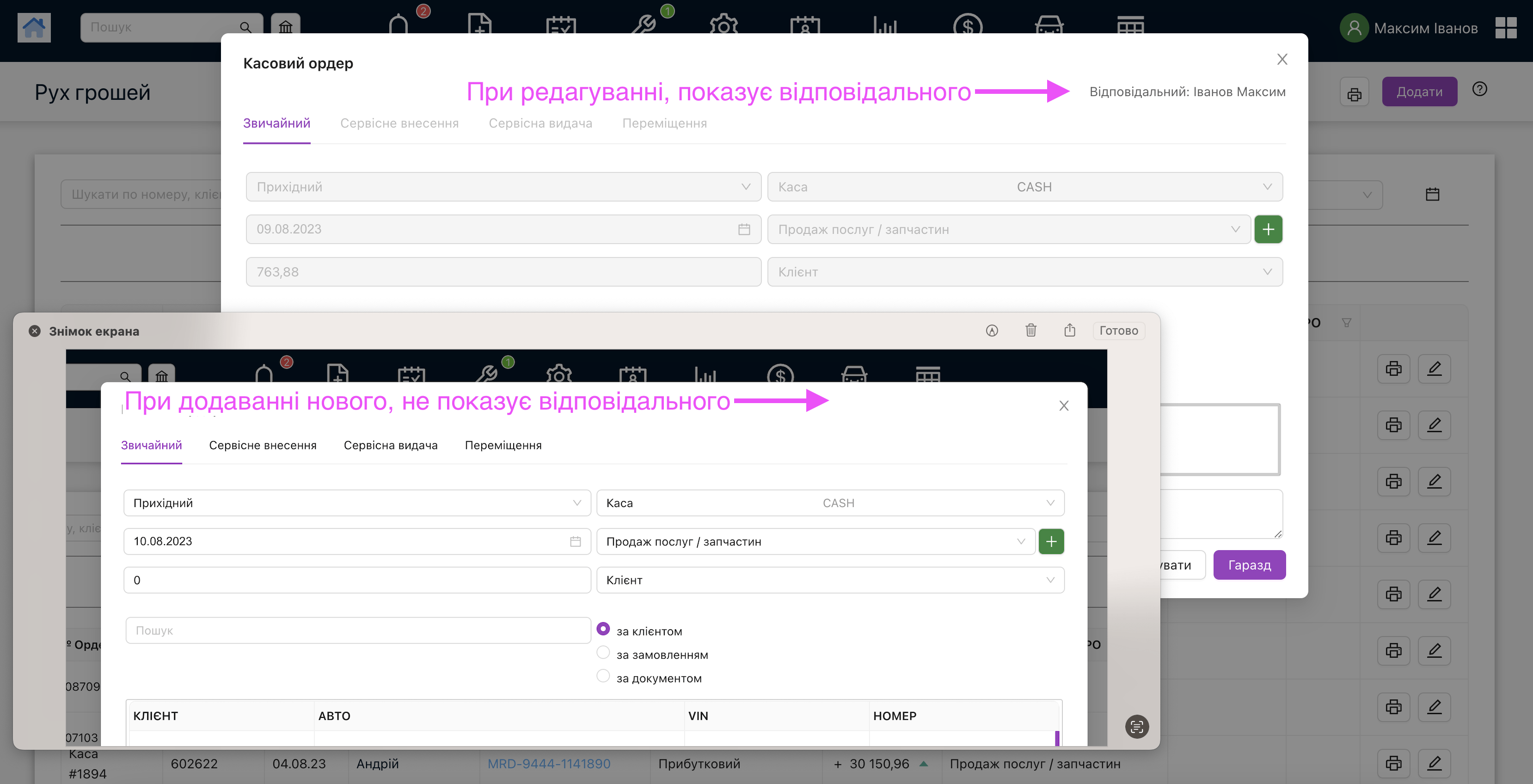
Task: Click the Гаразд button
Action: point(1249,564)
